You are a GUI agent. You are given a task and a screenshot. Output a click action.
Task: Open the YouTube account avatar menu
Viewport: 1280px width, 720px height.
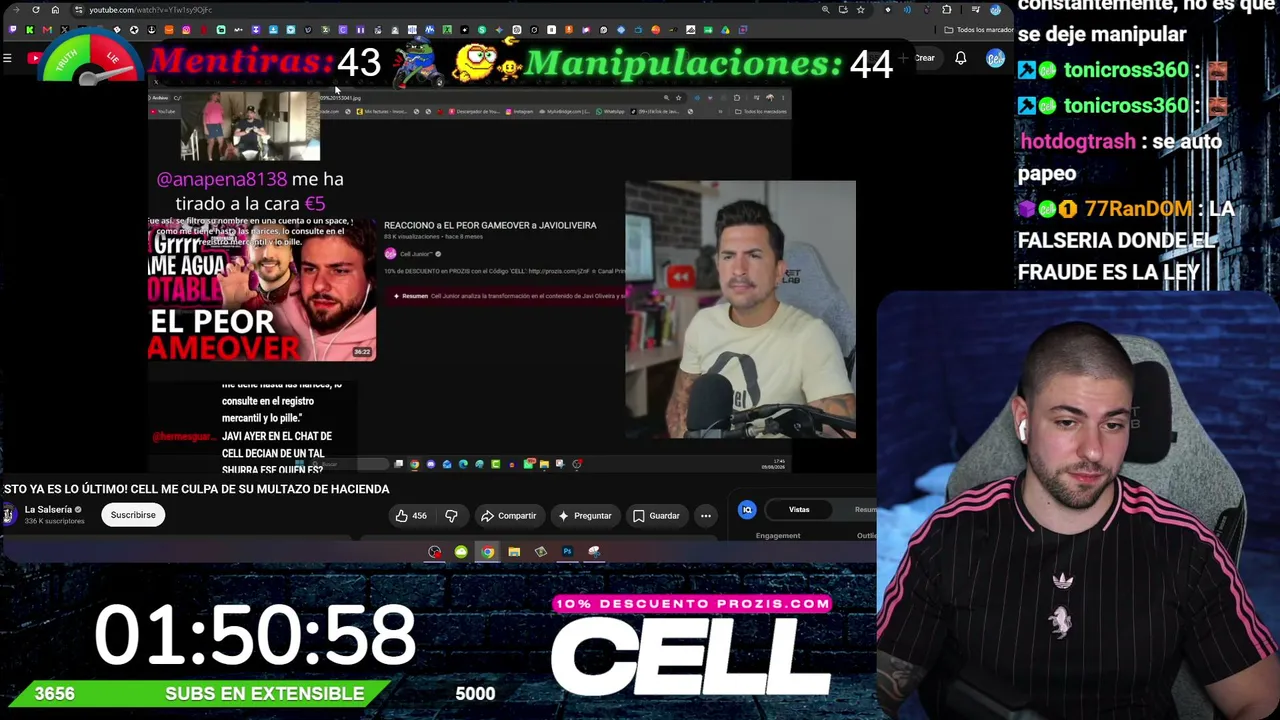pyautogui.click(x=995, y=59)
